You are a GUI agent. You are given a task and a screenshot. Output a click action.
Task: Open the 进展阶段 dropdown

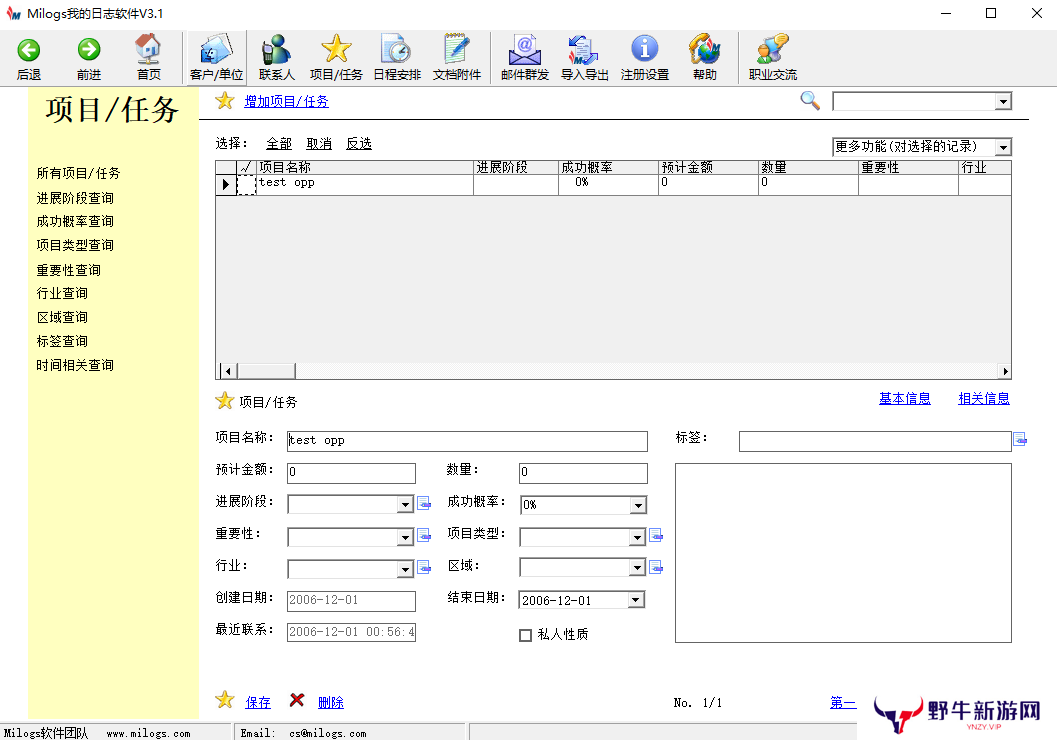(x=404, y=504)
